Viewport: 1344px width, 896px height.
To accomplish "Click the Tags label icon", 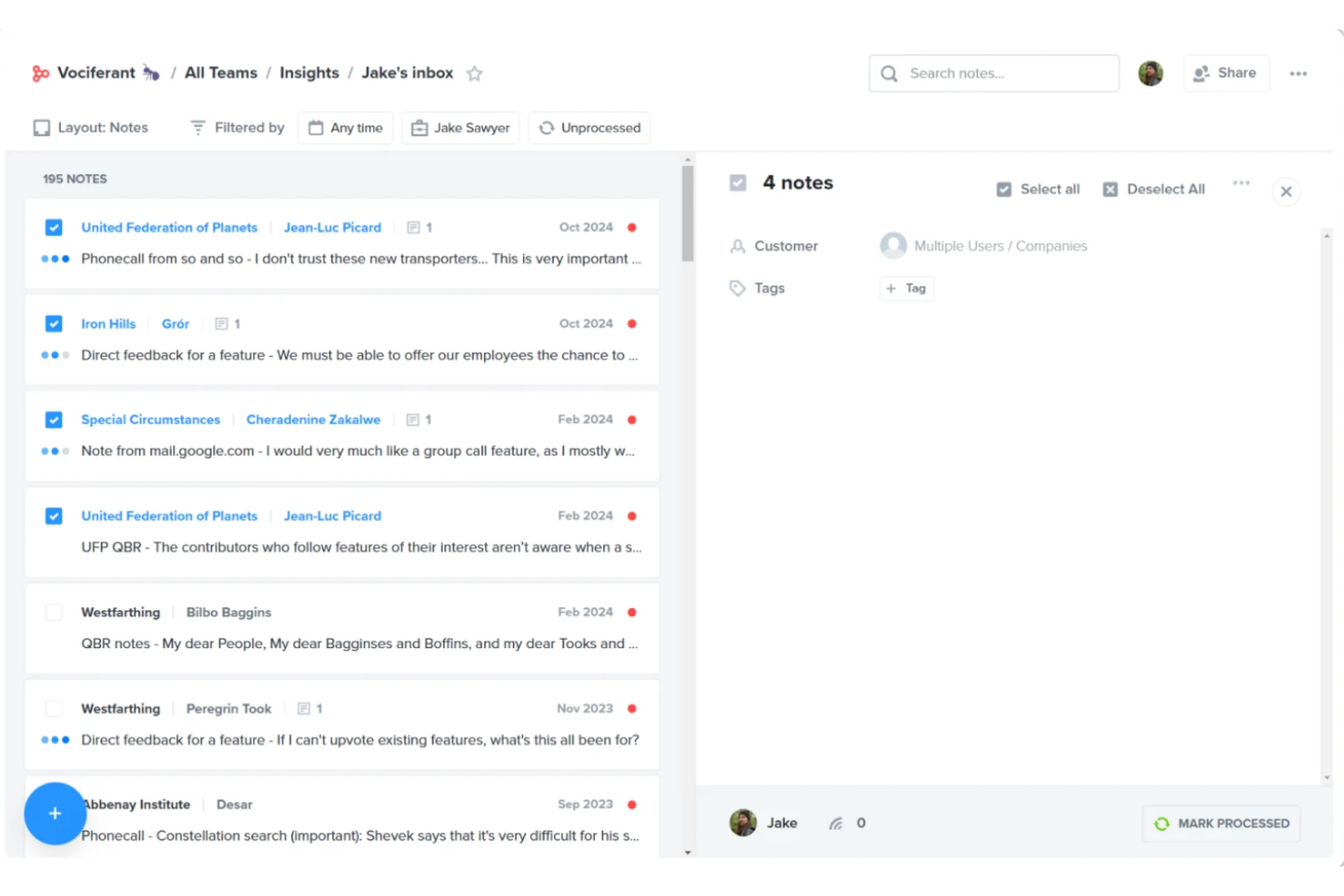I will (x=737, y=289).
